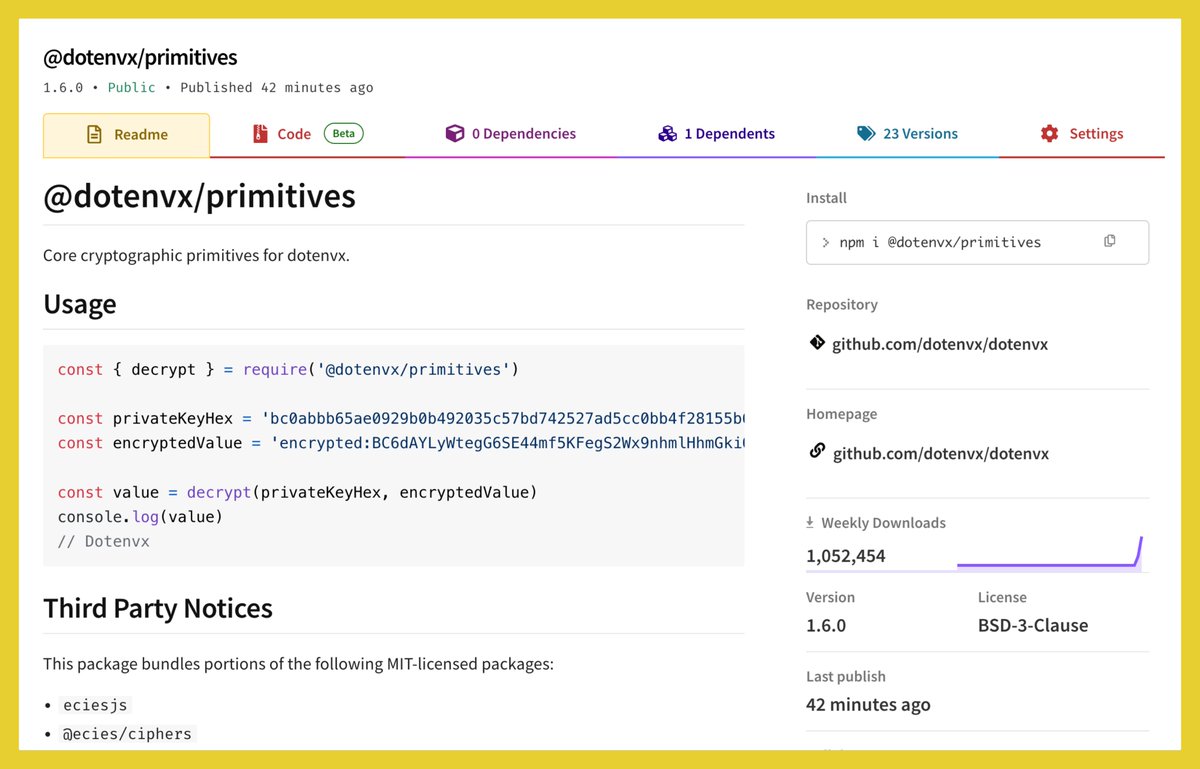Open the 0 Dependencies tab
This screenshot has width=1200, height=769.
coord(510,134)
